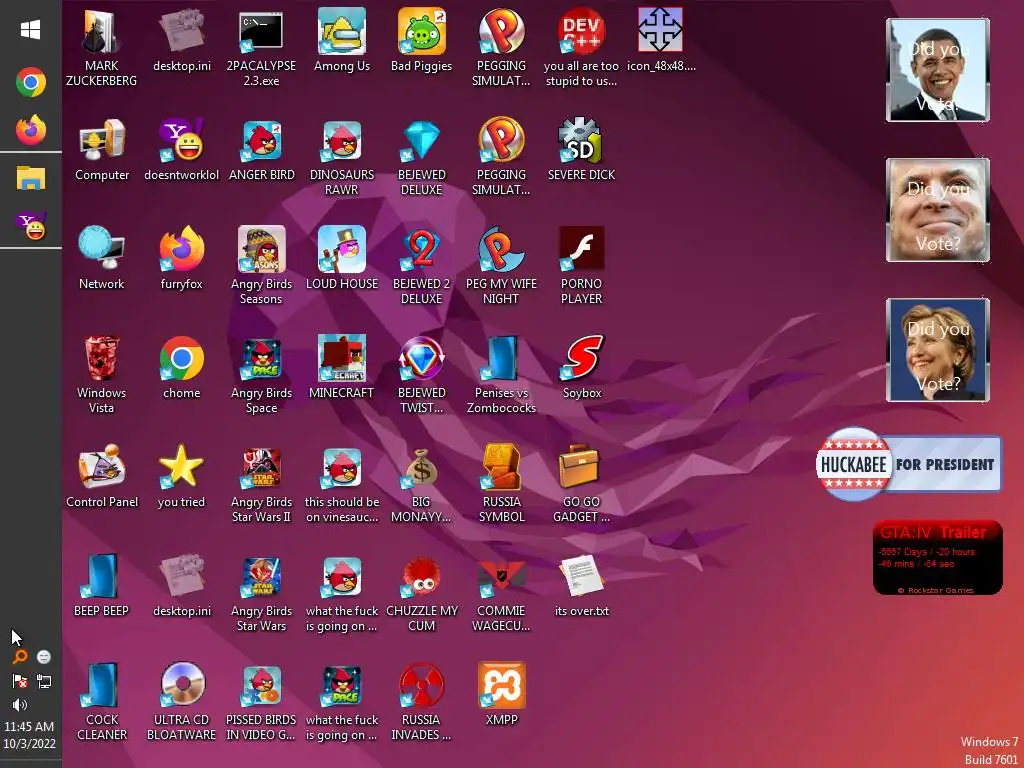Select the furryfox Firefox shortcut
Image resolution: width=1024 pixels, height=768 pixels.
tap(182, 259)
